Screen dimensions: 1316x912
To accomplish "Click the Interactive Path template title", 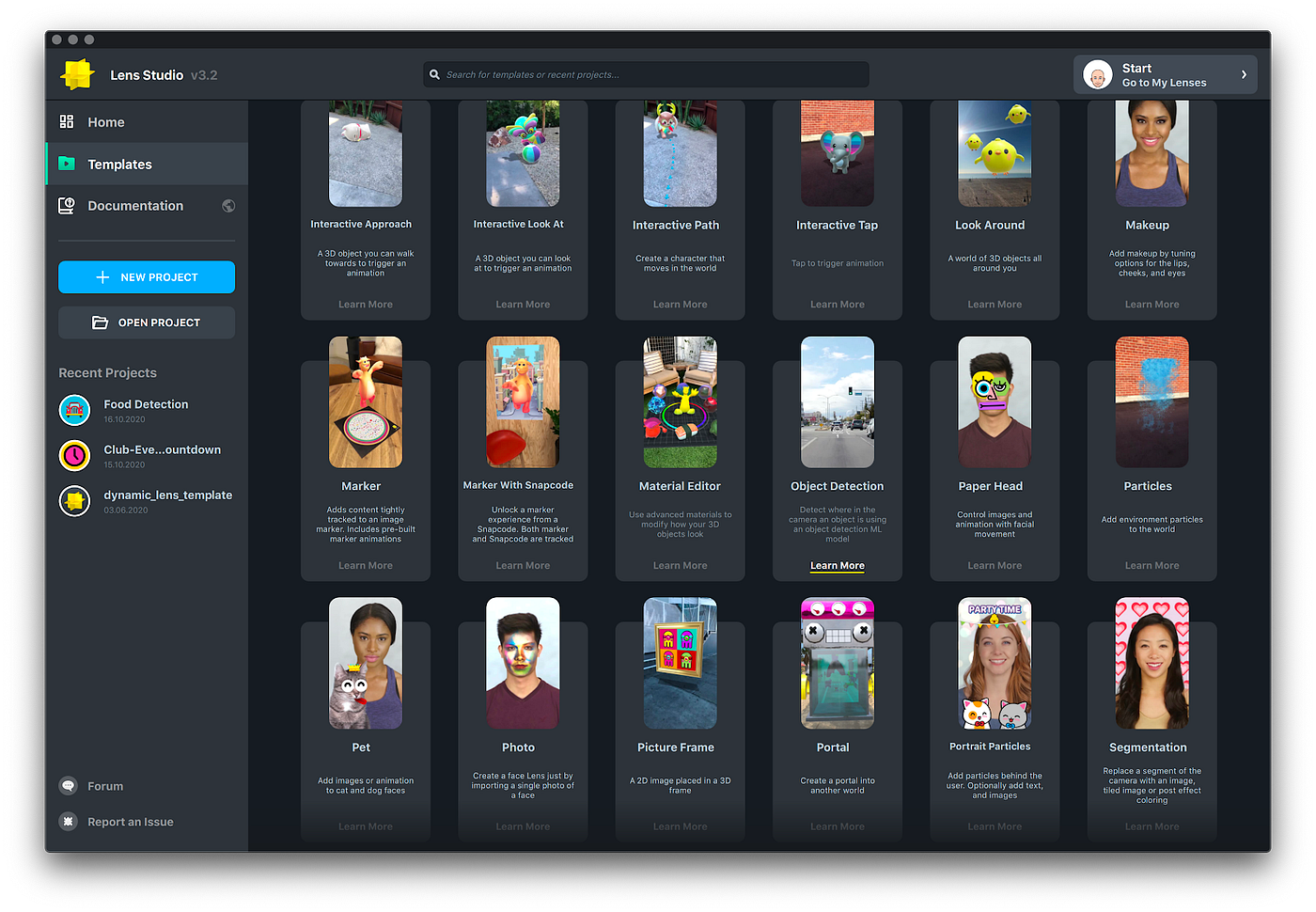I will (676, 226).
